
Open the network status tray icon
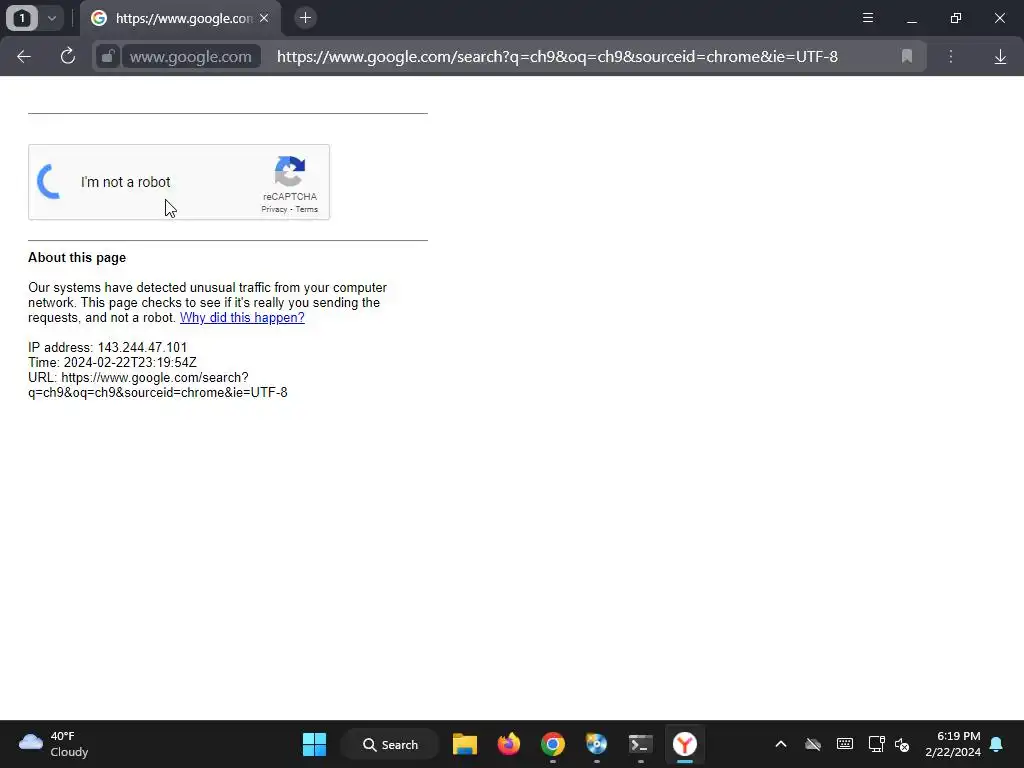click(x=876, y=744)
